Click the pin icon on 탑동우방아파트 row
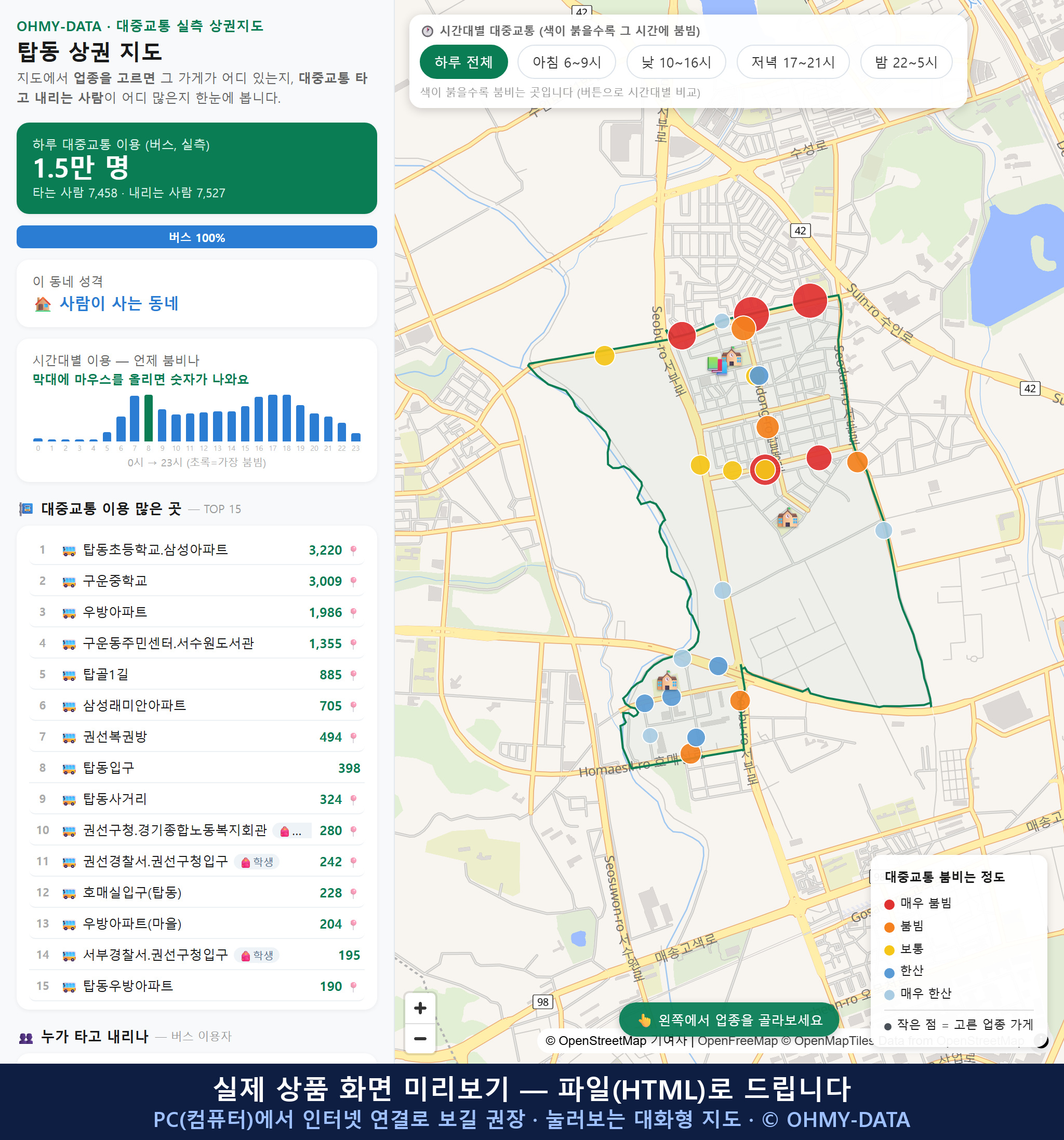 point(353,986)
